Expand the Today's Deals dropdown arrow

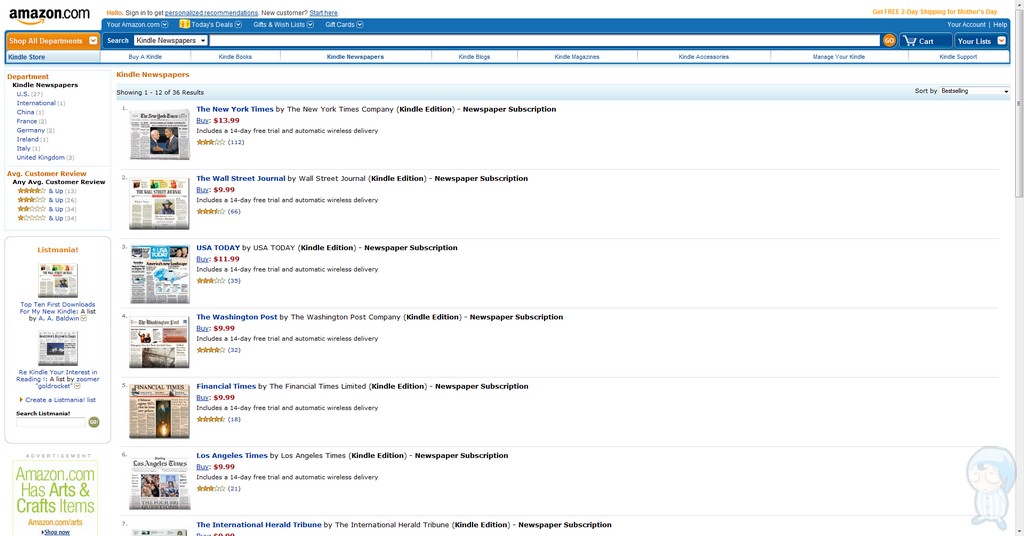(x=238, y=24)
